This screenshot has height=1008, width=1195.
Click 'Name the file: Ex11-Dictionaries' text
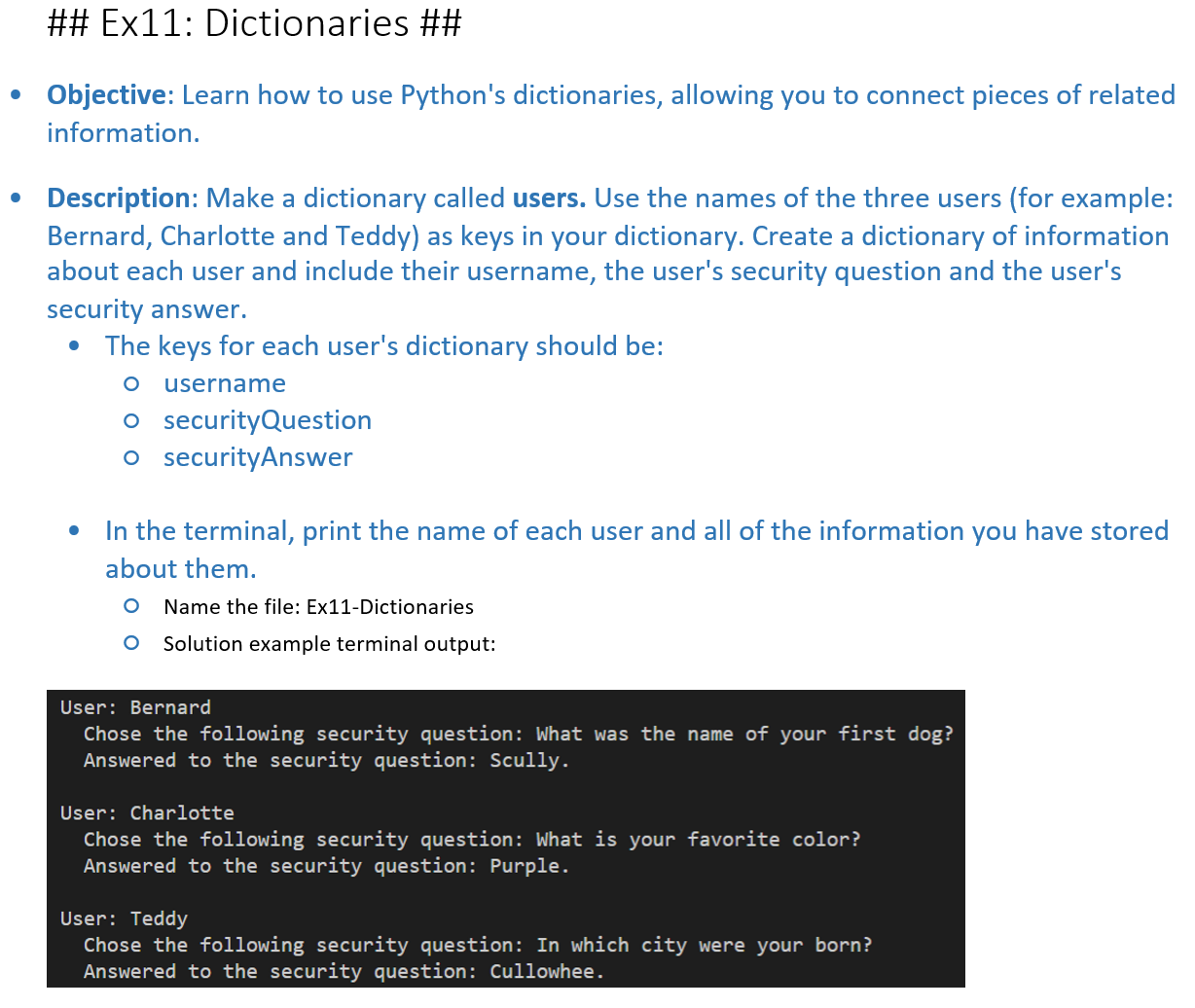pos(318,607)
